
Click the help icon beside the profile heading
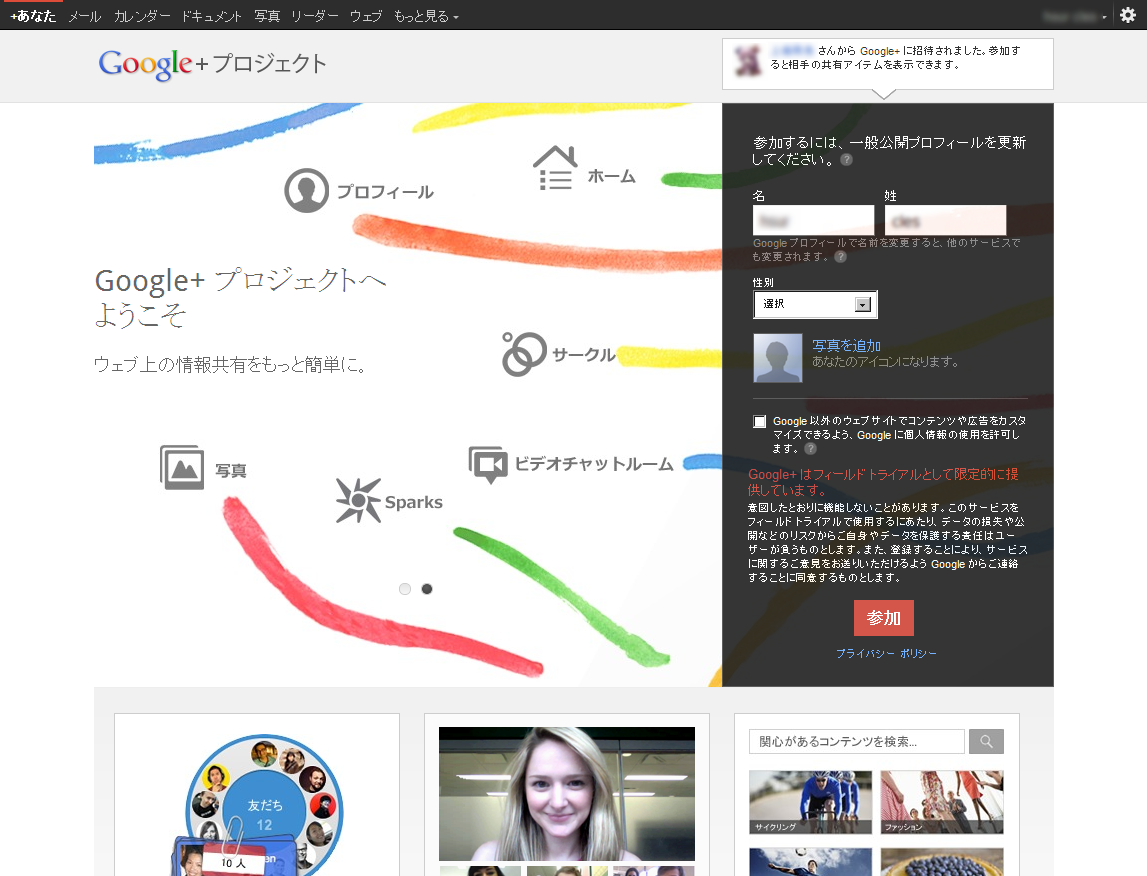(847, 160)
